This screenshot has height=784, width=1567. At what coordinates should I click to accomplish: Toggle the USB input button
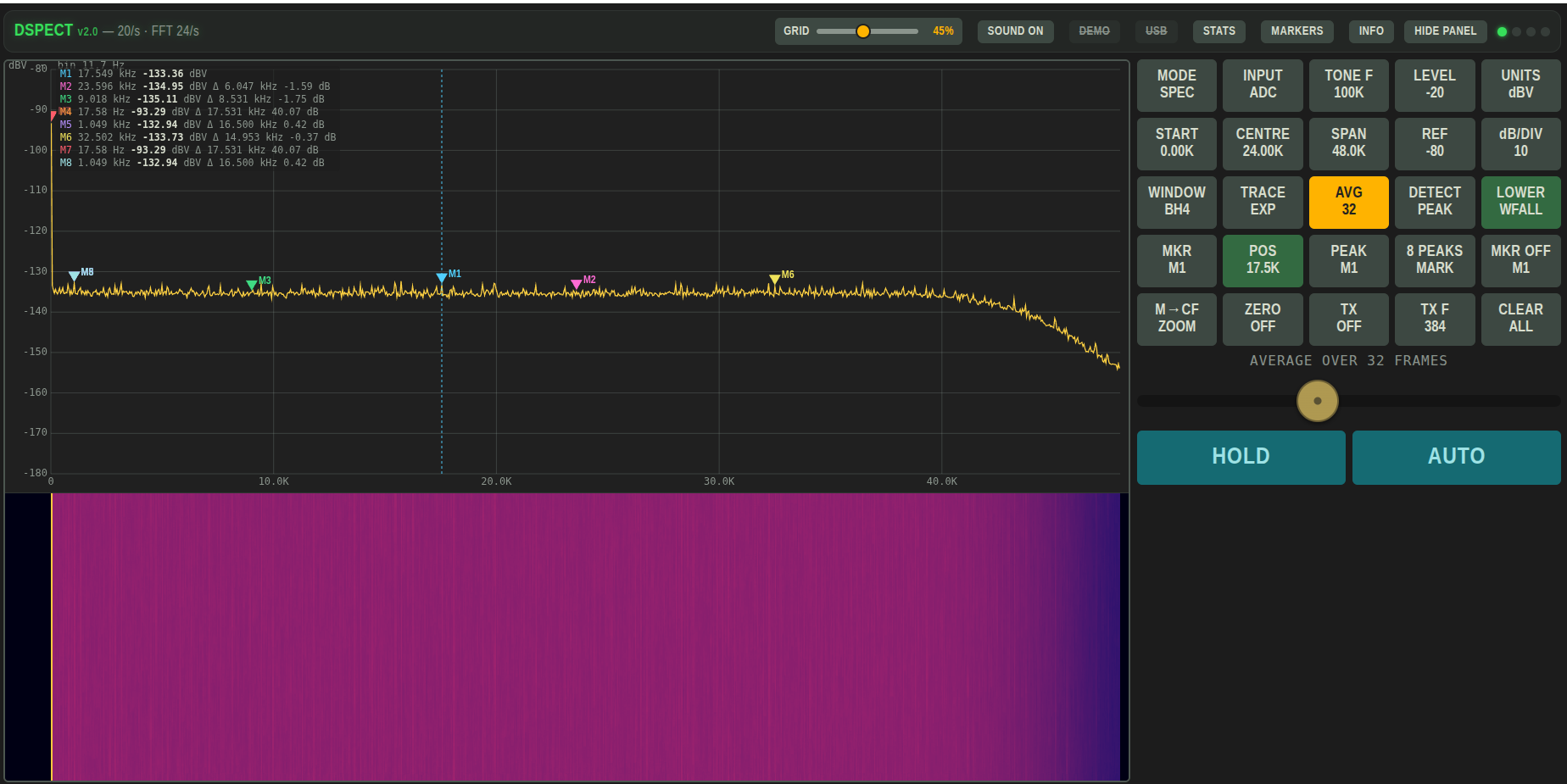coord(1156,31)
